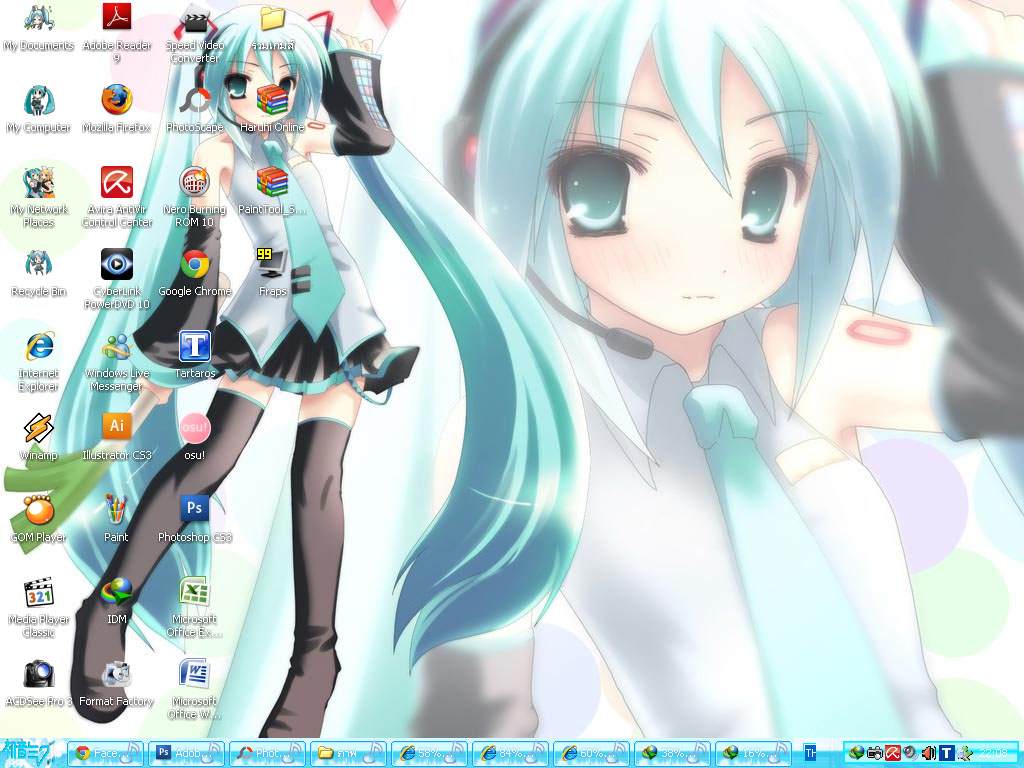Open the My Computer desktop icon
The image size is (1024, 768).
pyautogui.click(x=39, y=109)
